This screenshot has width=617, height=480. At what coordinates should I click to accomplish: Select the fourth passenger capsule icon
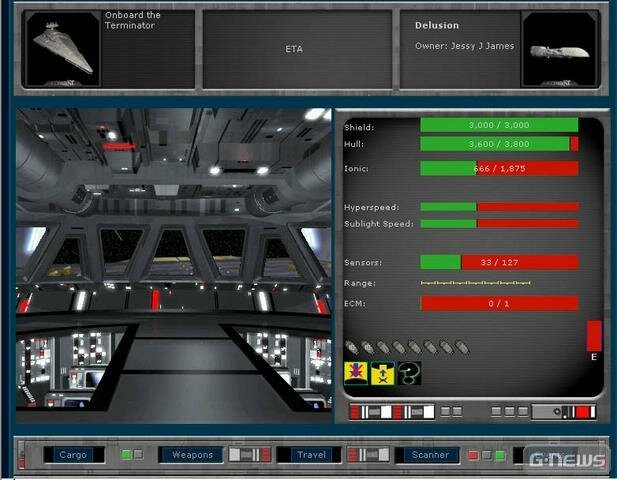(399, 347)
